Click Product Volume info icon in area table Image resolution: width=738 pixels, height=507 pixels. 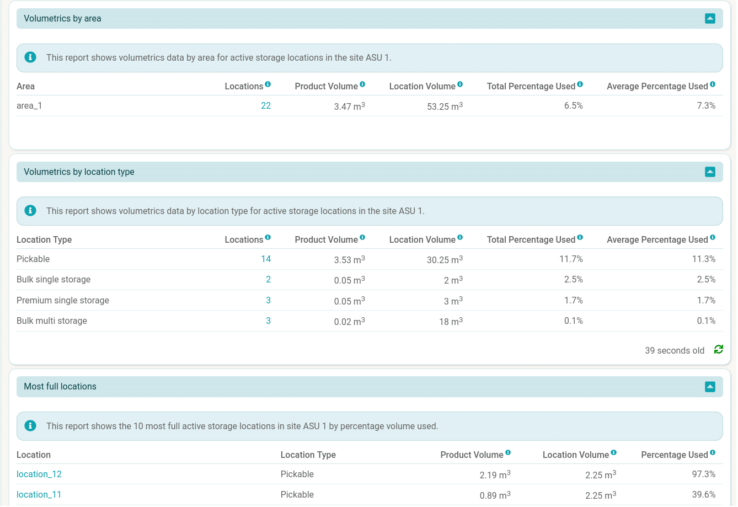click(362, 84)
